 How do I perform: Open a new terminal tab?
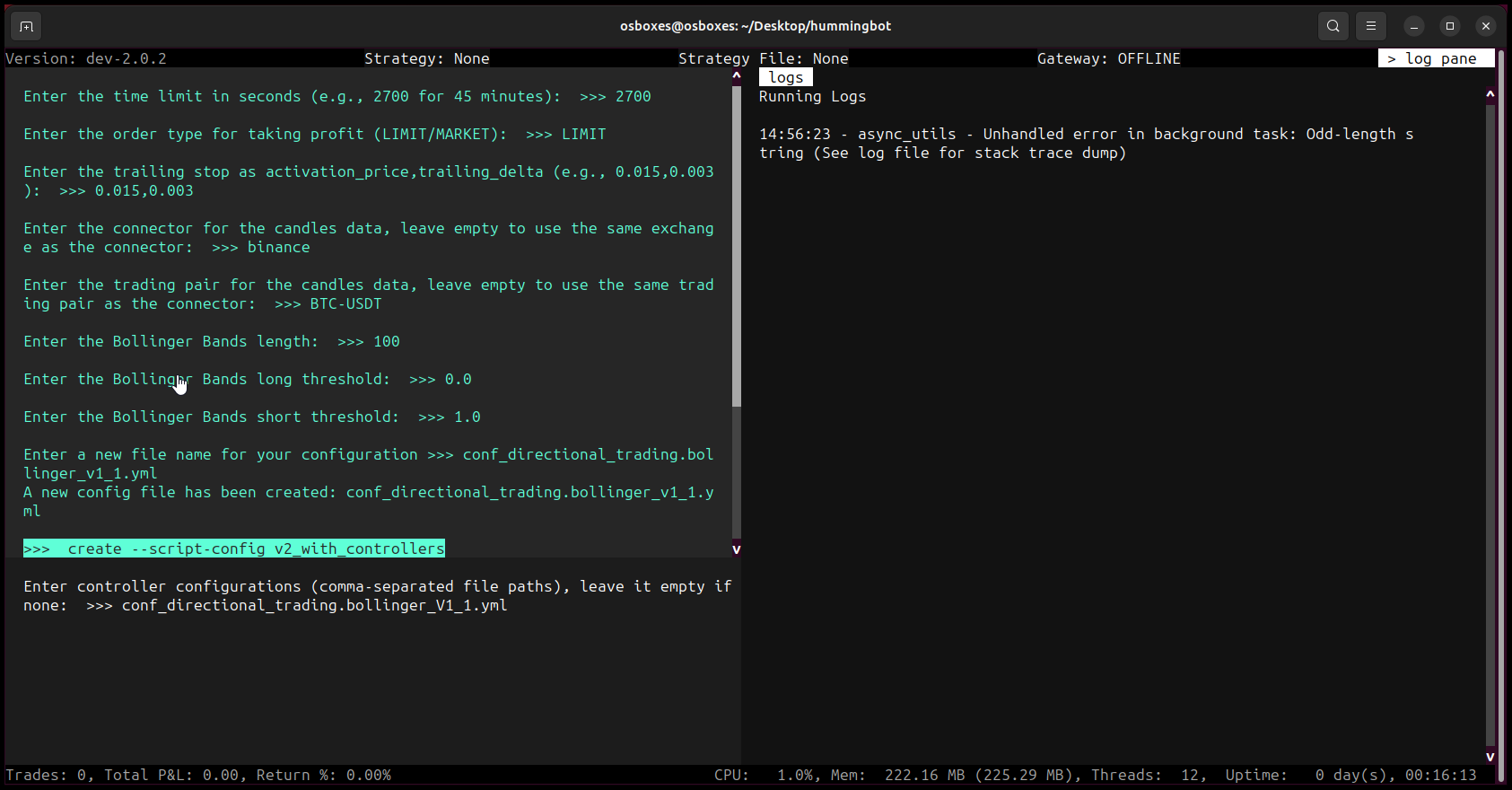26,26
